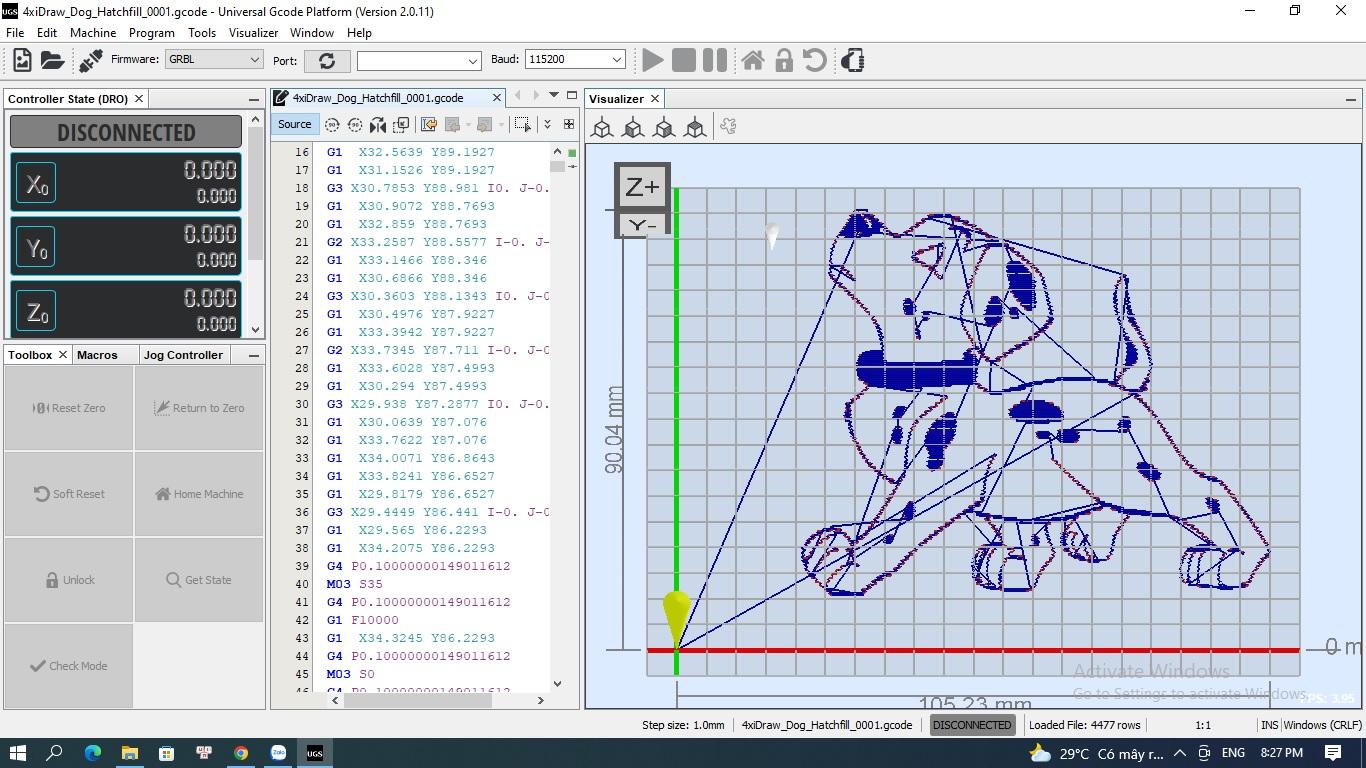Click the soft reset toolbar icon

click(x=815, y=61)
